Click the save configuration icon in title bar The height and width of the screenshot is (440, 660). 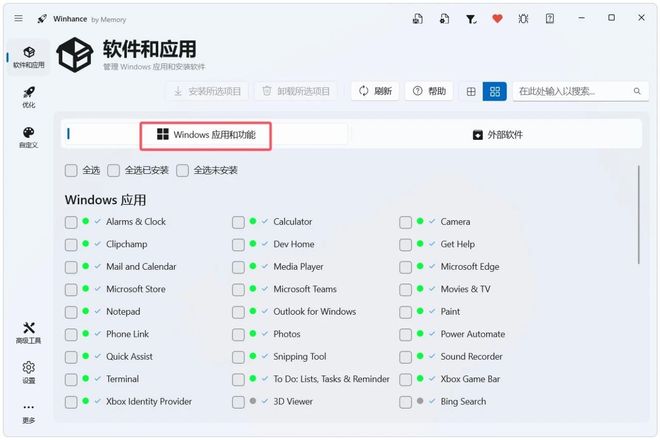(418, 19)
